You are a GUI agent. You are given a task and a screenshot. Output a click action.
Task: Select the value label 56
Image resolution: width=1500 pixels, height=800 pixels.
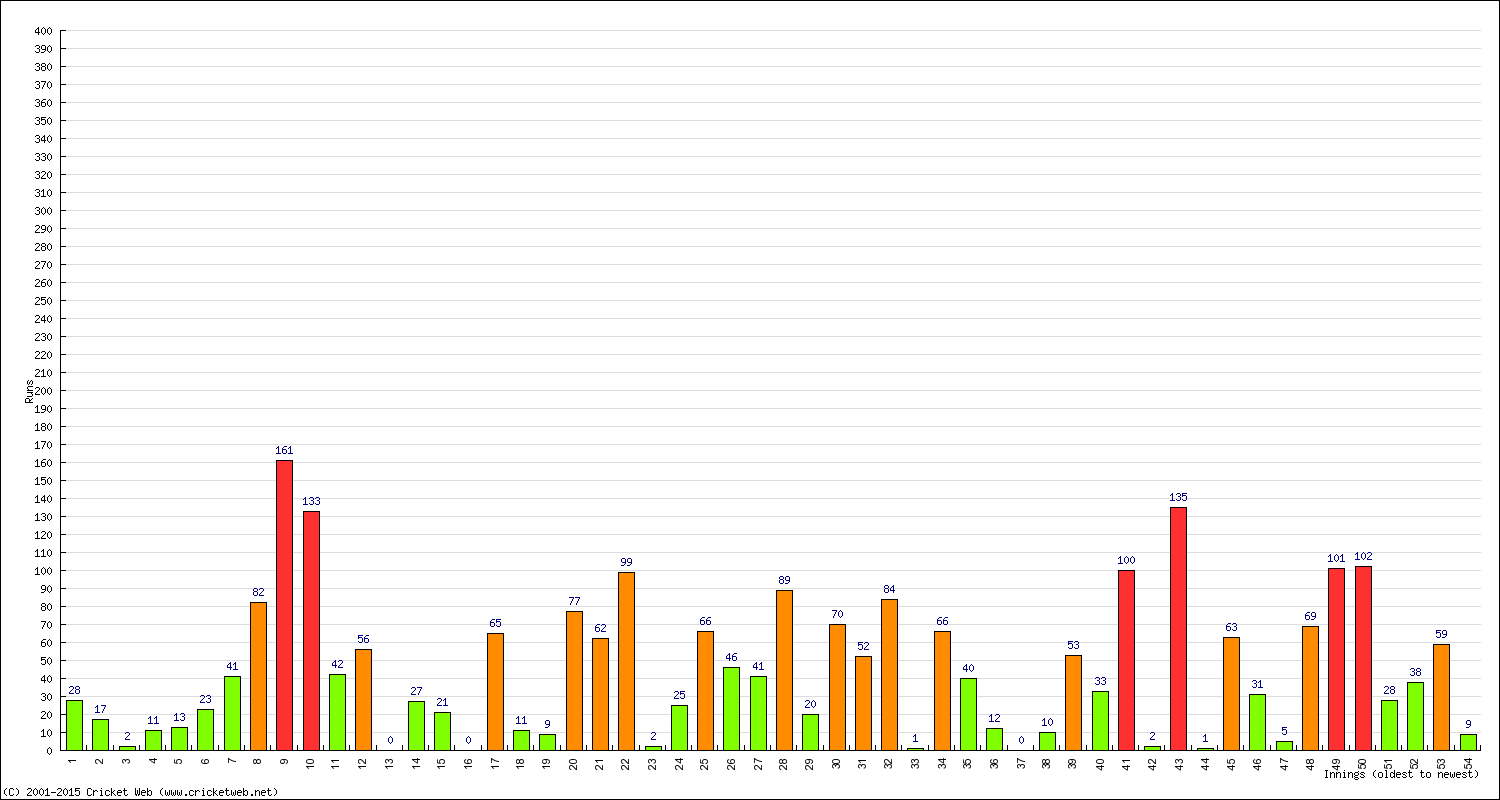pos(363,639)
